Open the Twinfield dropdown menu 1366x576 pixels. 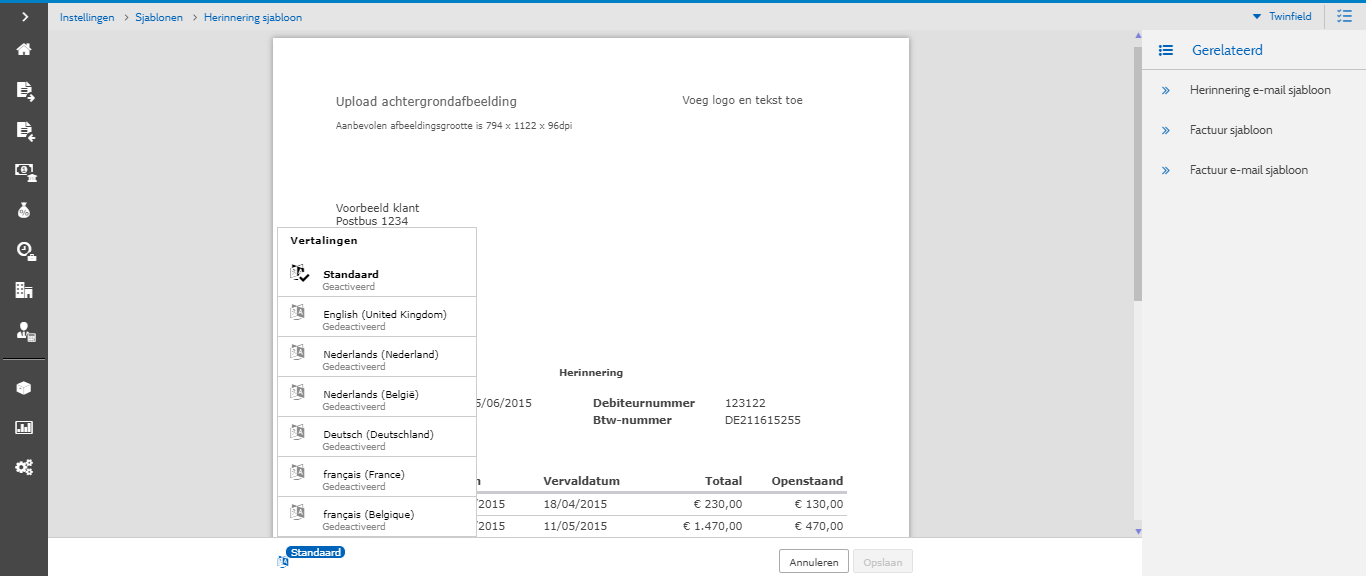(1283, 17)
